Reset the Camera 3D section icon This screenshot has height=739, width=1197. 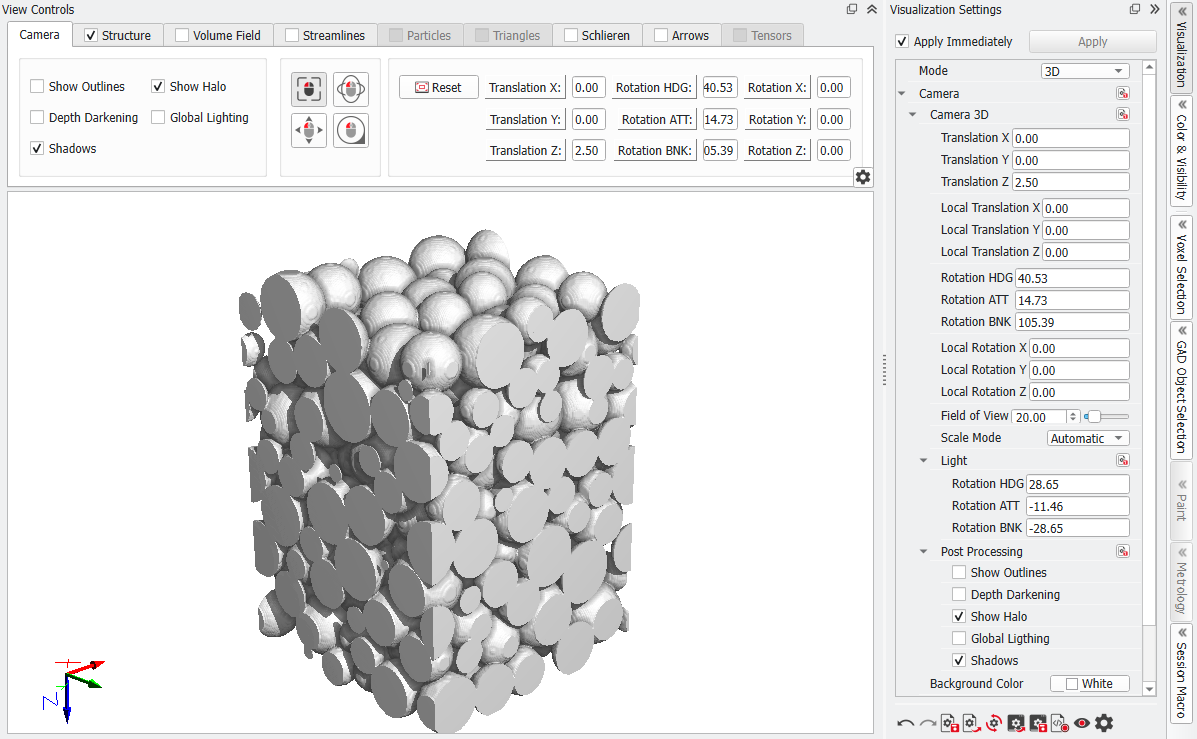coord(1122,115)
